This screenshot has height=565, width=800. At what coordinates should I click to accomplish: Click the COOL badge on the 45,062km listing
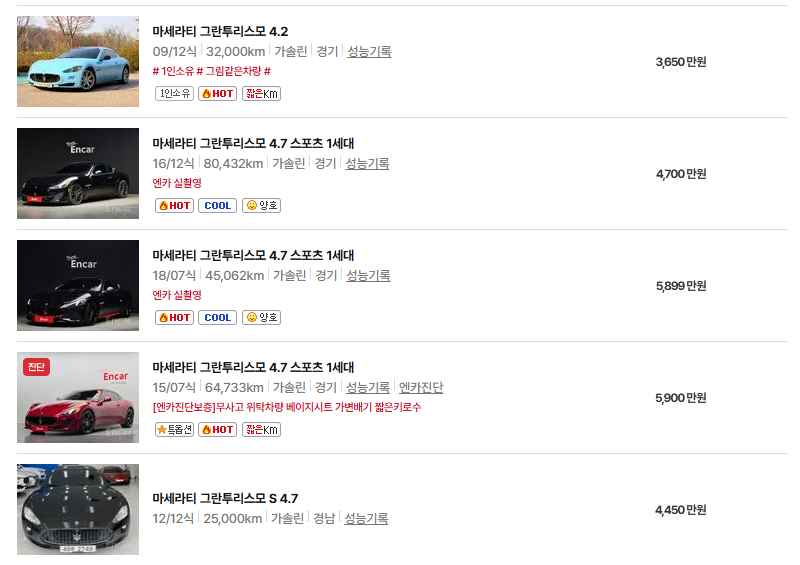click(x=217, y=317)
